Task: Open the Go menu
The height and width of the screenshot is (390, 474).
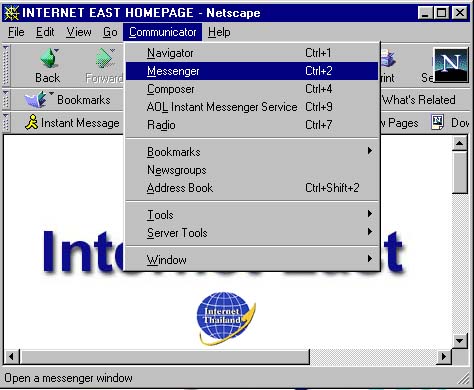Action: (110, 32)
